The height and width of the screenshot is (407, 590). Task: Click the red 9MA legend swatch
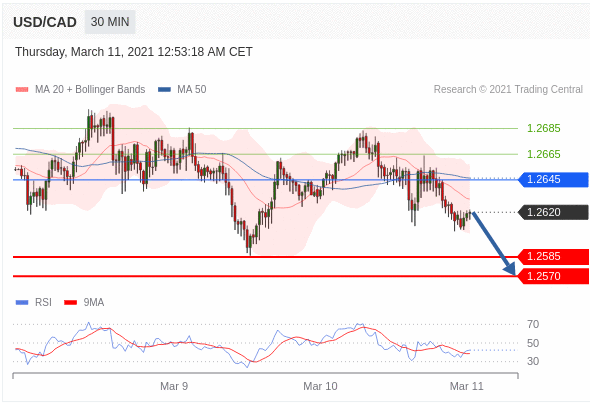[x=70, y=302]
